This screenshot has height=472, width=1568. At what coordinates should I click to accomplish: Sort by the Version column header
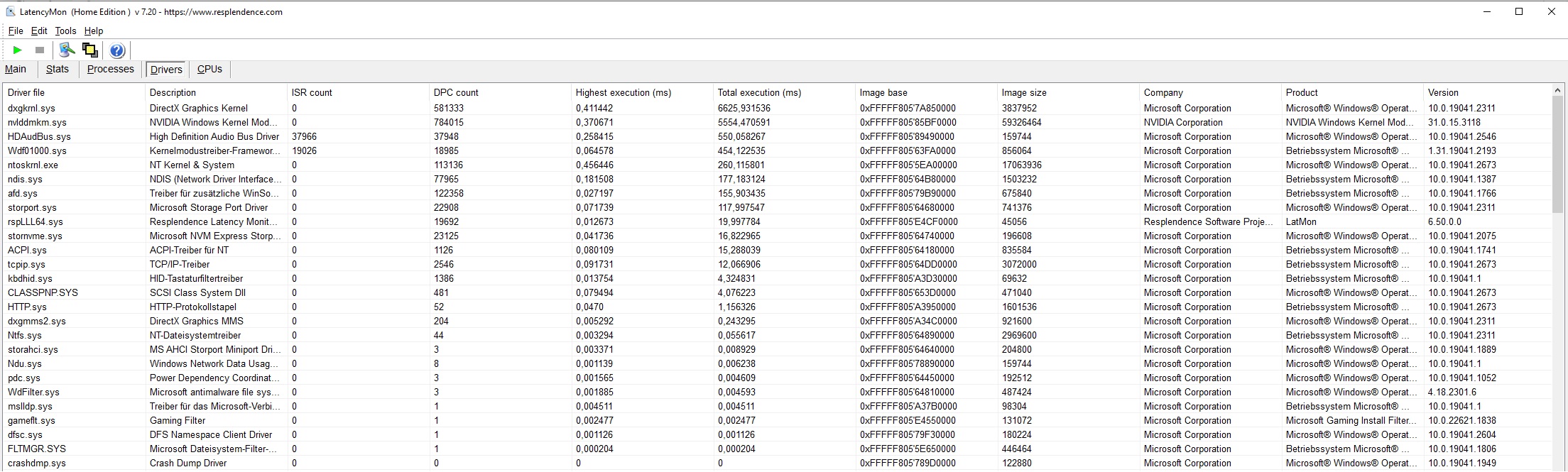pyautogui.click(x=1487, y=92)
